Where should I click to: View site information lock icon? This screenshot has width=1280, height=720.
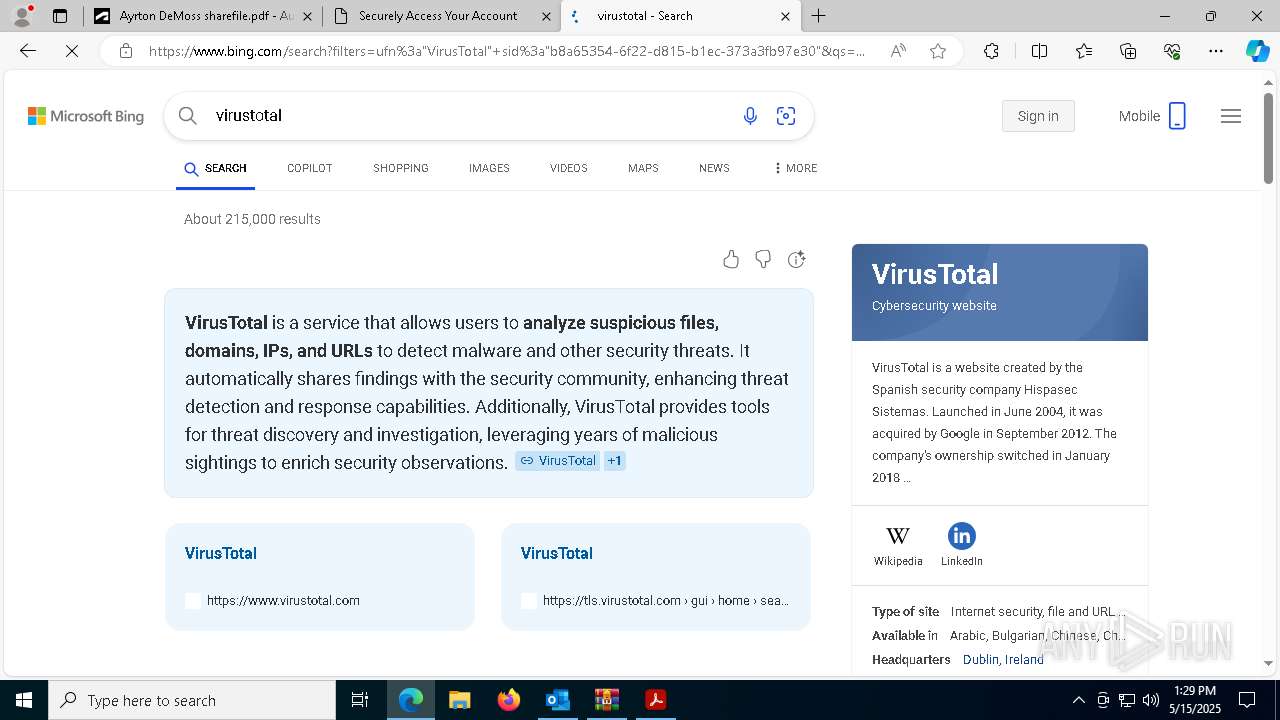click(125, 51)
